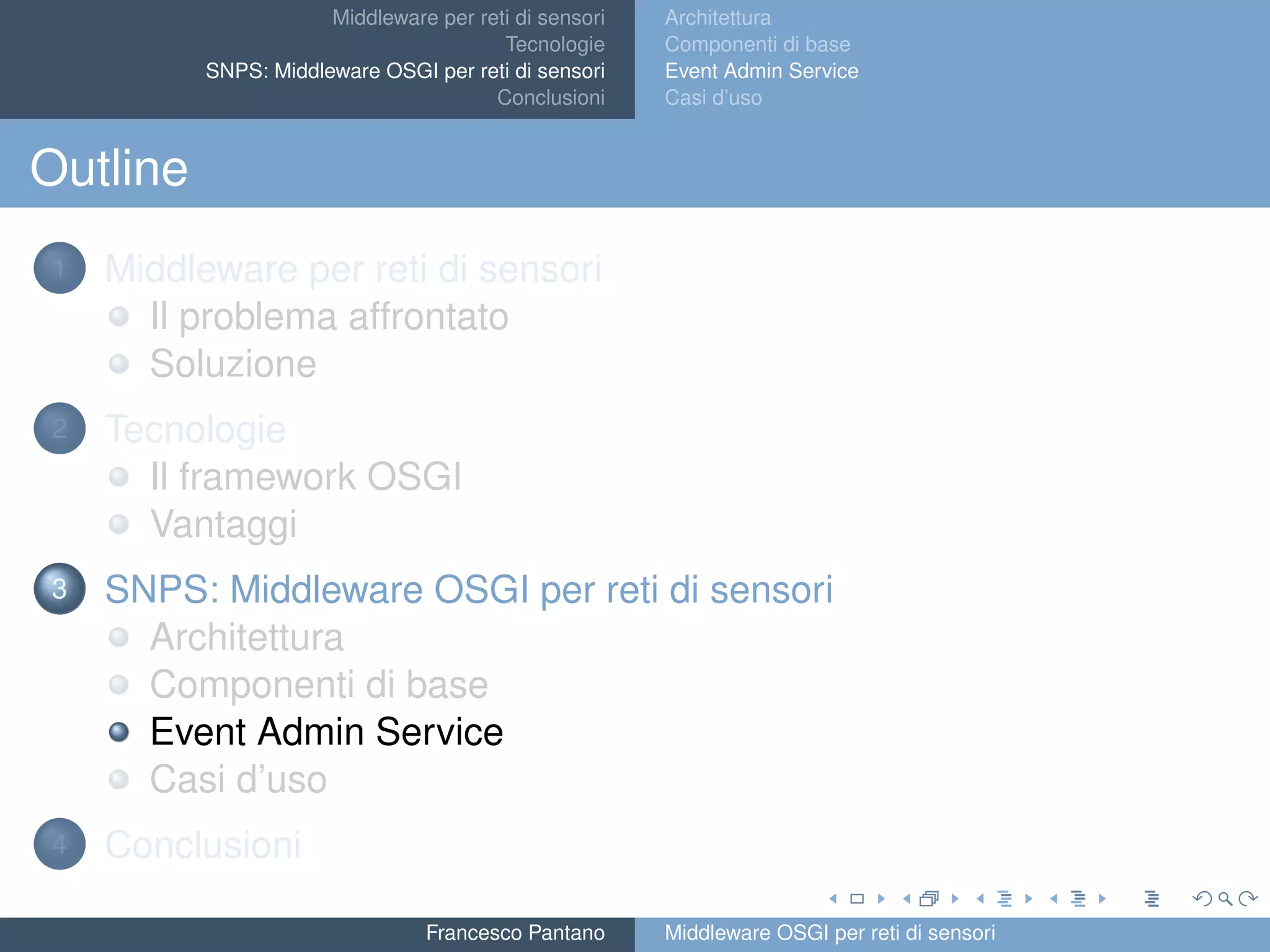The image size is (1270, 952).
Task: Open 'Conclusioni' in header navigation
Action: click(551, 97)
